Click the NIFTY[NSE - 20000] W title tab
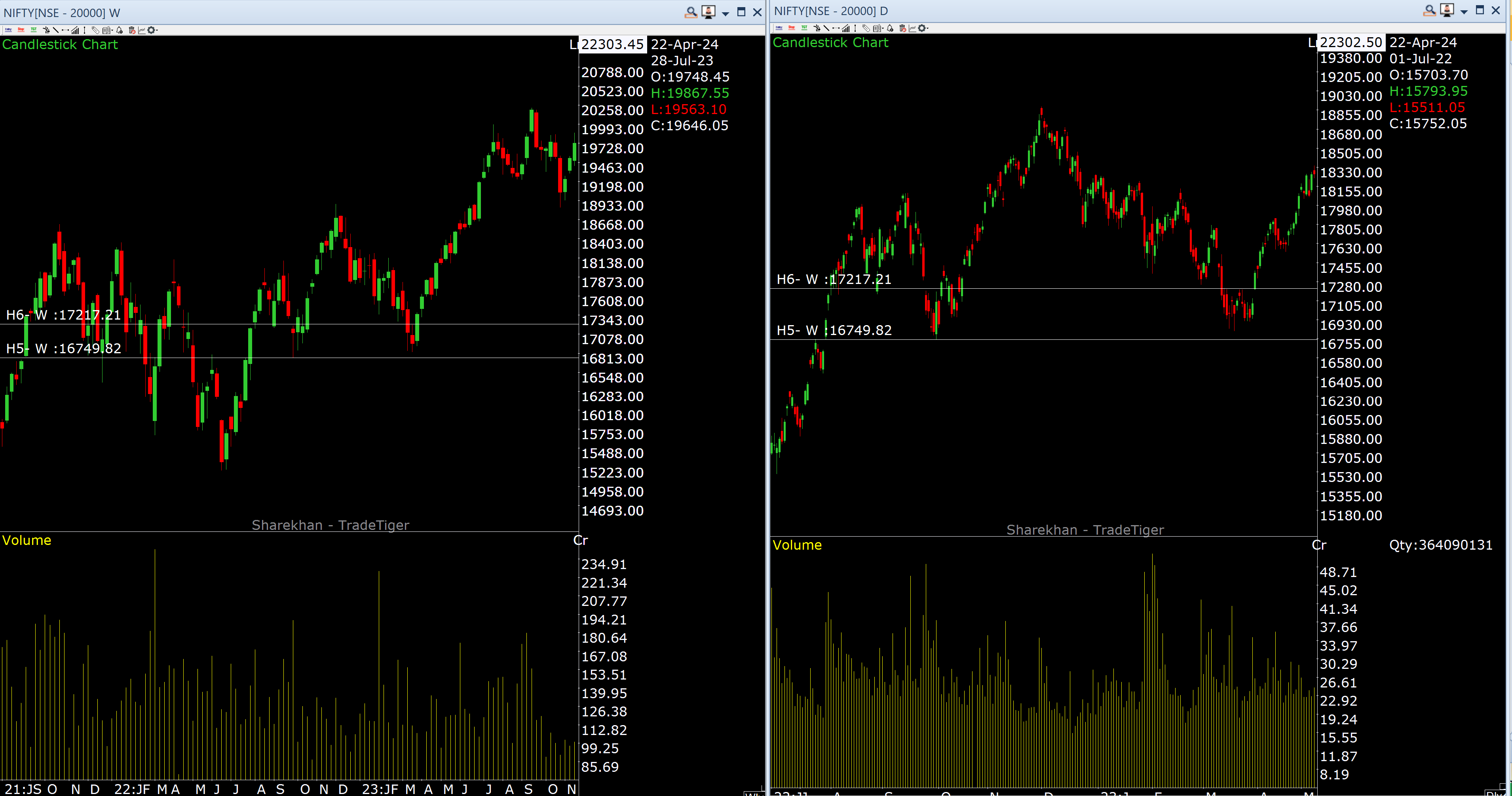 point(62,13)
